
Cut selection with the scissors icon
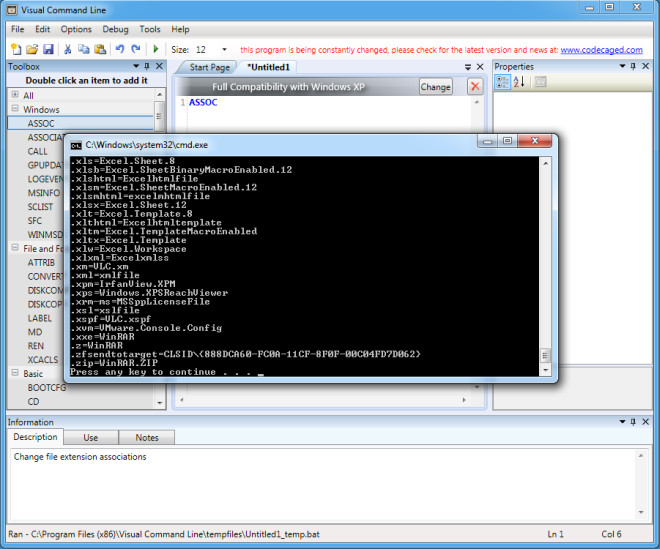point(67,49)
